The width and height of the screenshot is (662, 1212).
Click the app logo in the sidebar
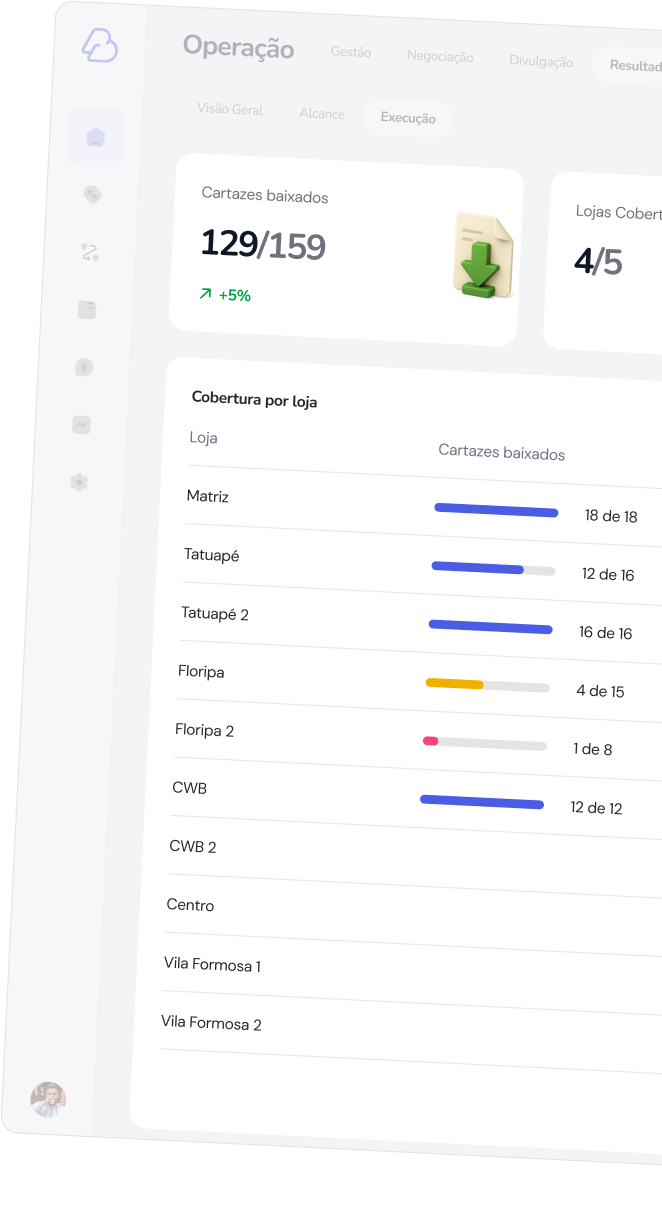[x=100, y=45]
